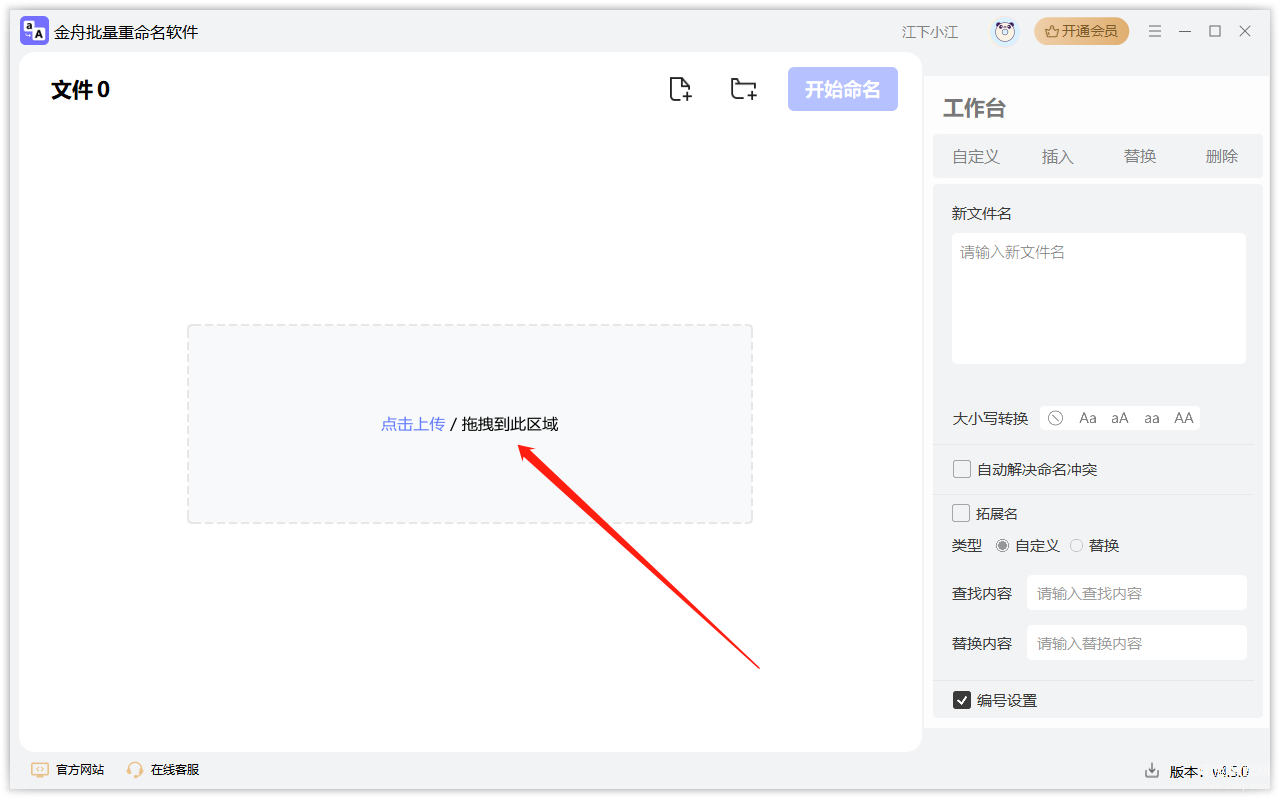
Task: Open the hamburger menu icon
Action: (1155, 32)
